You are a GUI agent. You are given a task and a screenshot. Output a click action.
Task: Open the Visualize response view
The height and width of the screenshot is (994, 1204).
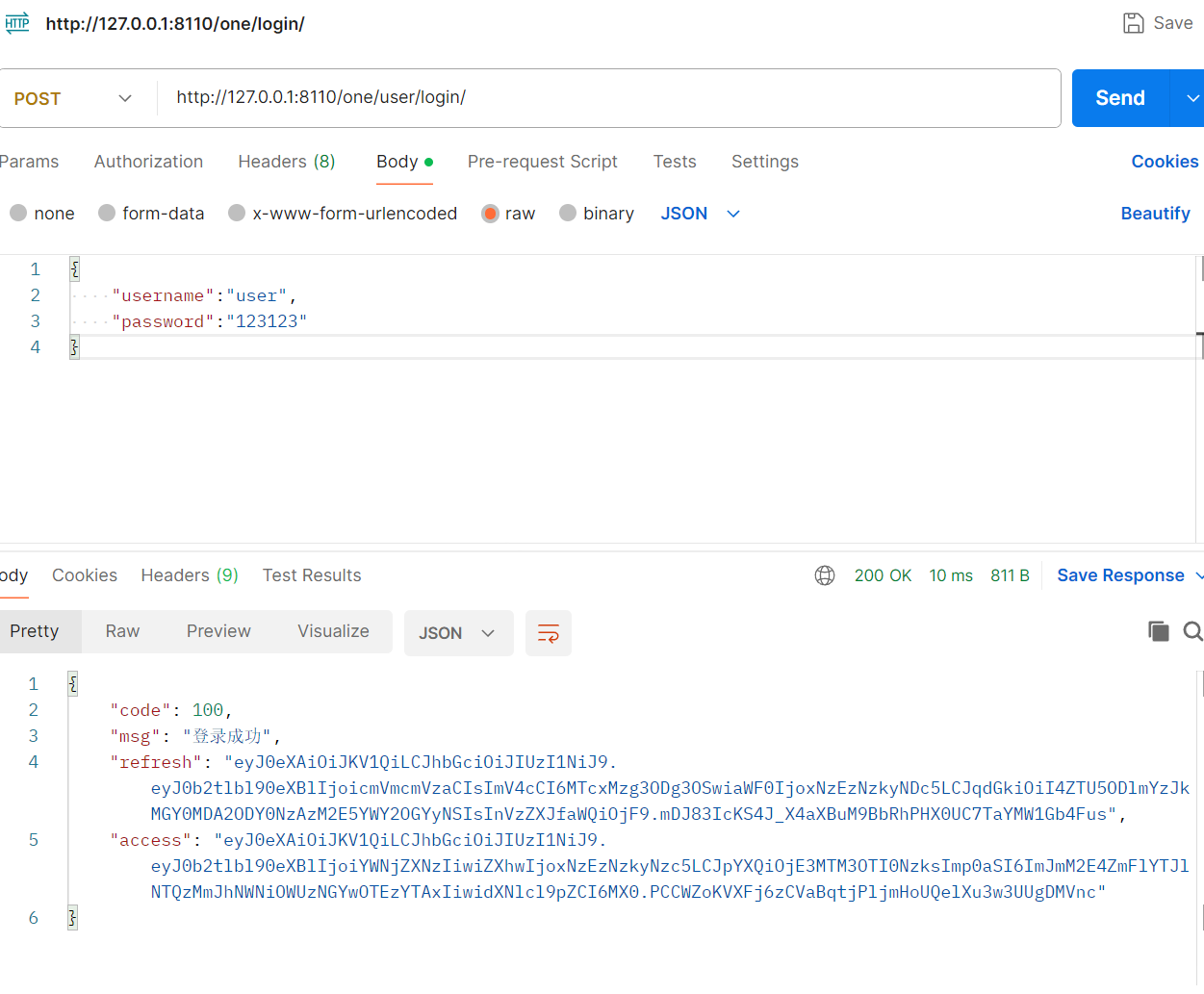click(333, 631)
